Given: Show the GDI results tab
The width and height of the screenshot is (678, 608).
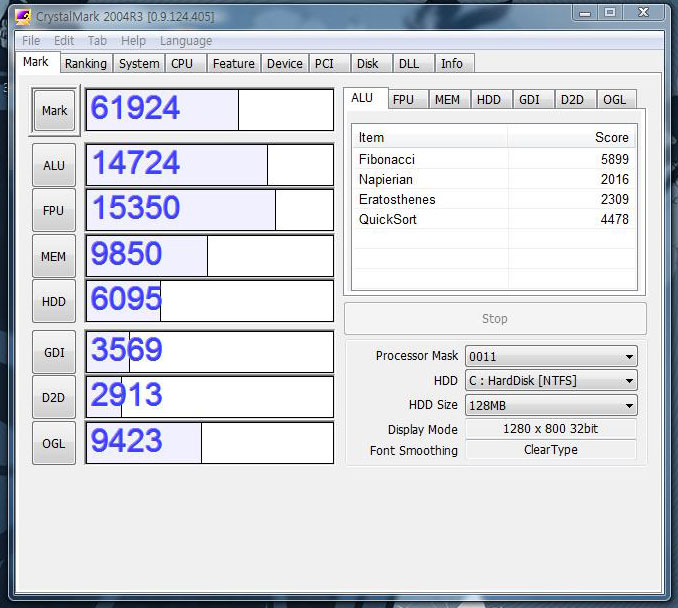Looking at the screenshot, I should coord(533,99).
